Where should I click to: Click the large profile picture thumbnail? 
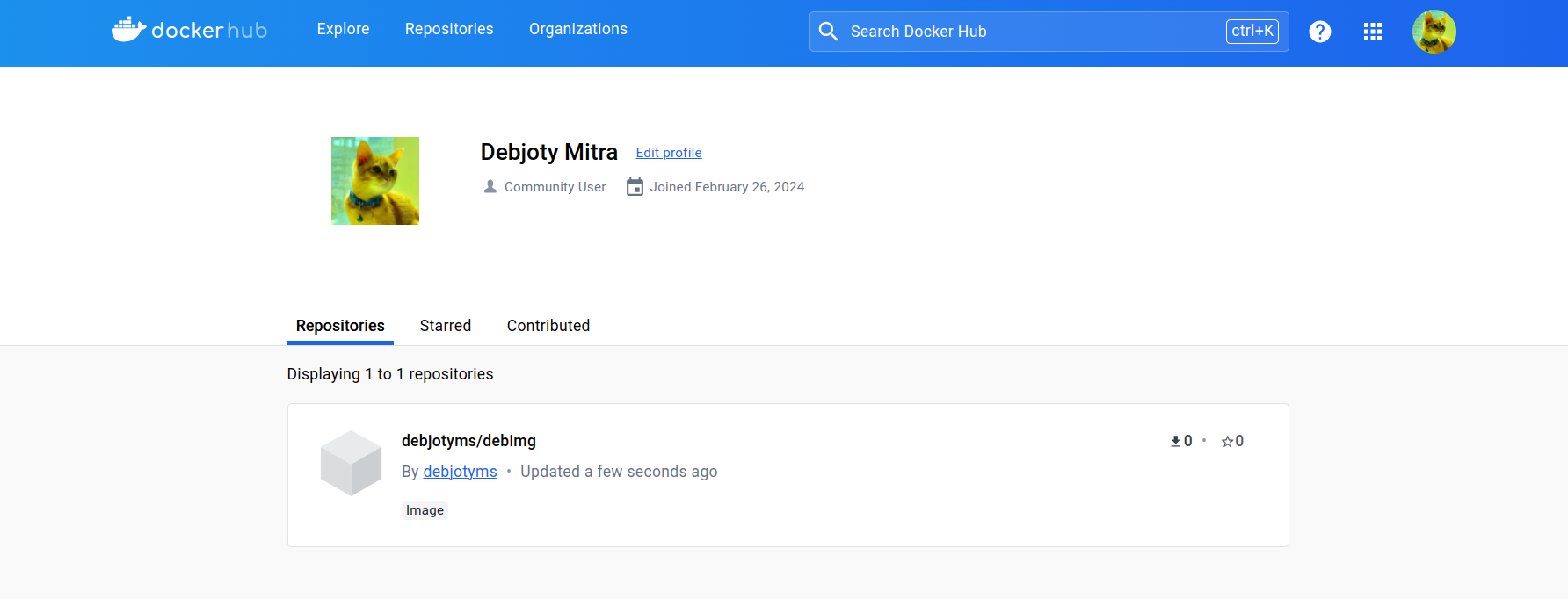(x=375, y=181)
